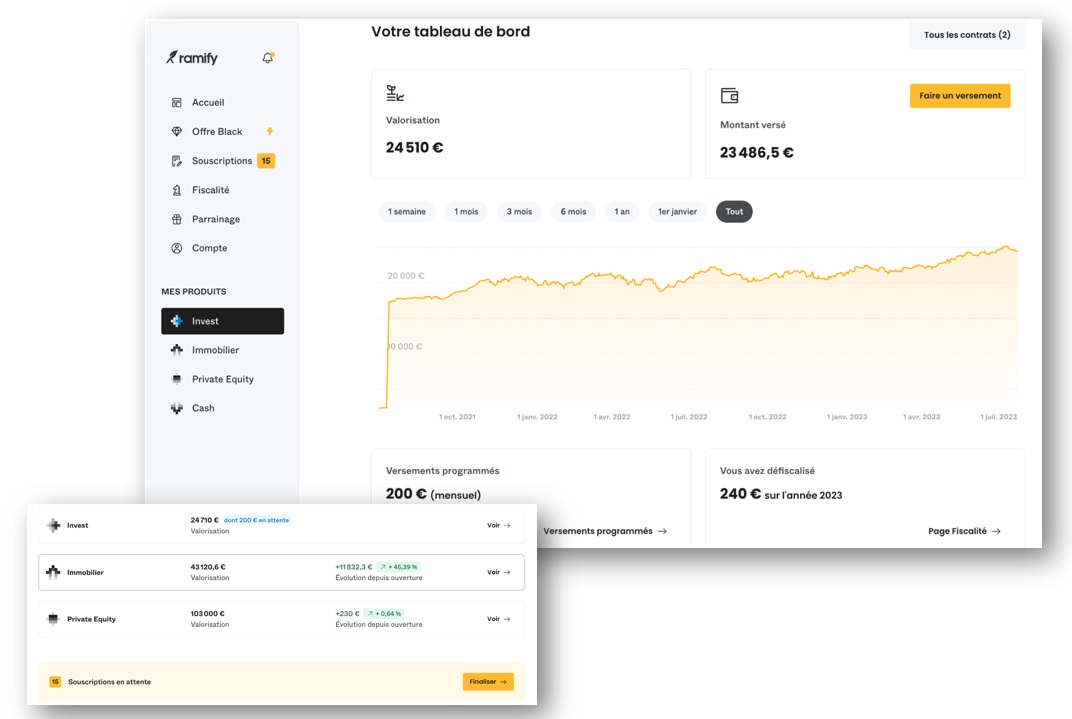Open Offre Black menu item
Image resolution: width=1072 pixels, height=719 pixels.
click(x=217, y=131)
